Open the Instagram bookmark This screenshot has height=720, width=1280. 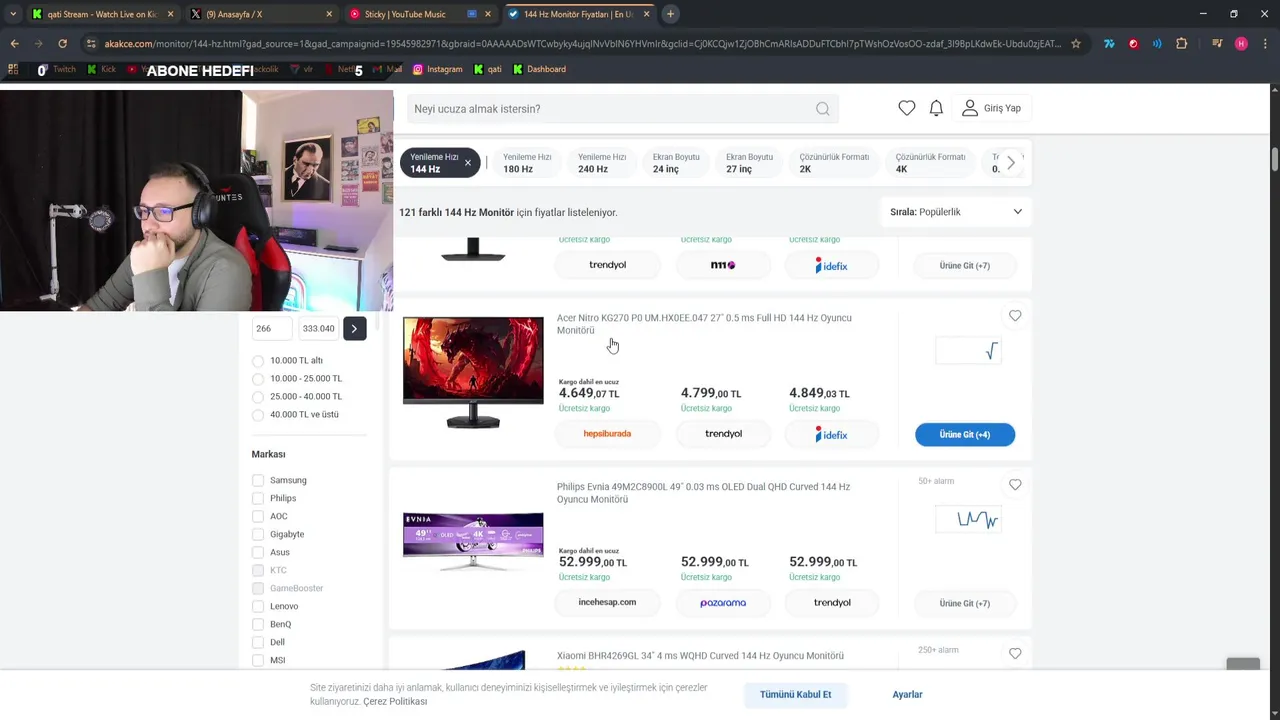coord(437,69)
